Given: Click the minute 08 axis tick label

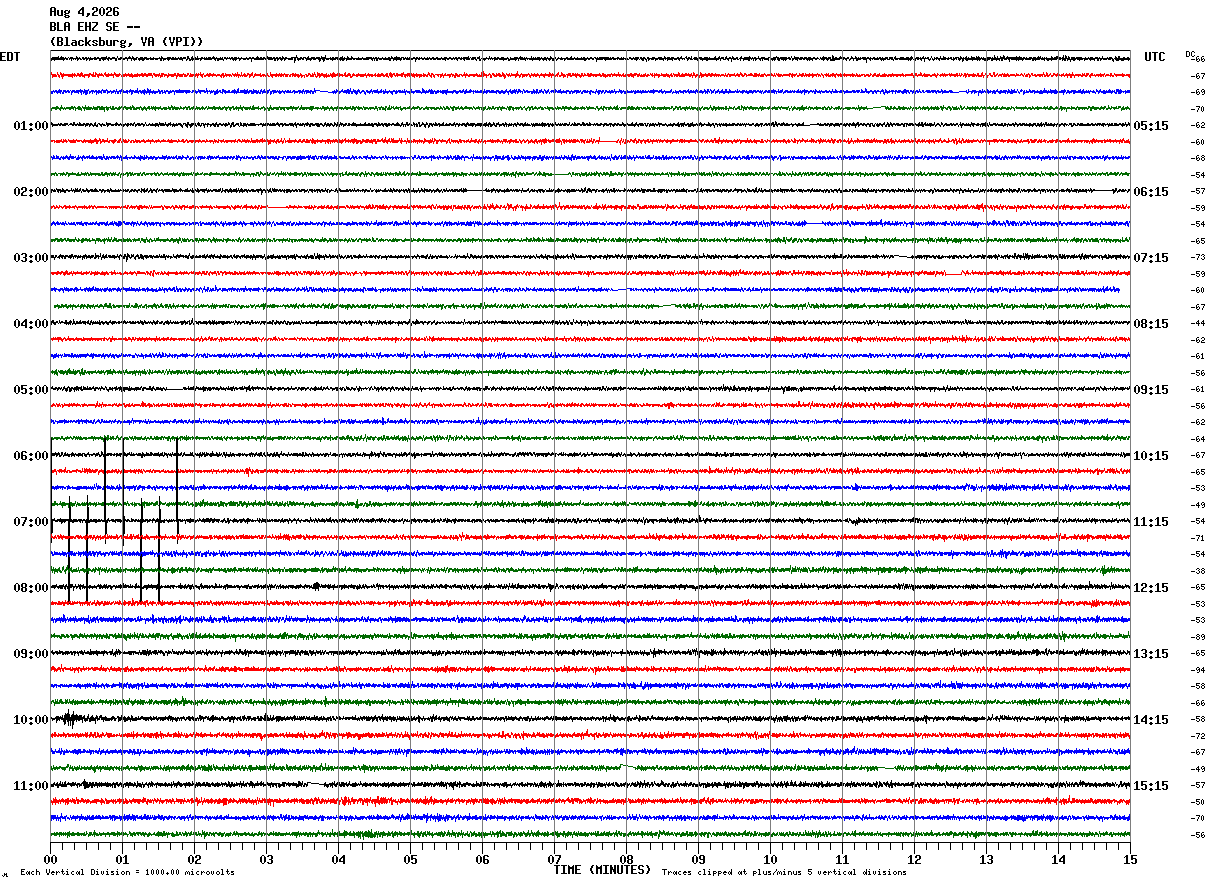Looking at the screenshot, I should 626,859.
